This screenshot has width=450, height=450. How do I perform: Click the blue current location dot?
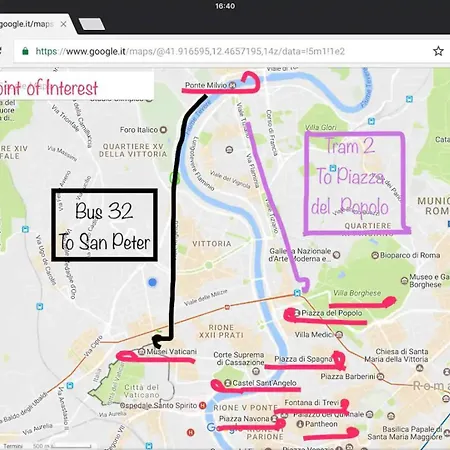coord(152,282)
